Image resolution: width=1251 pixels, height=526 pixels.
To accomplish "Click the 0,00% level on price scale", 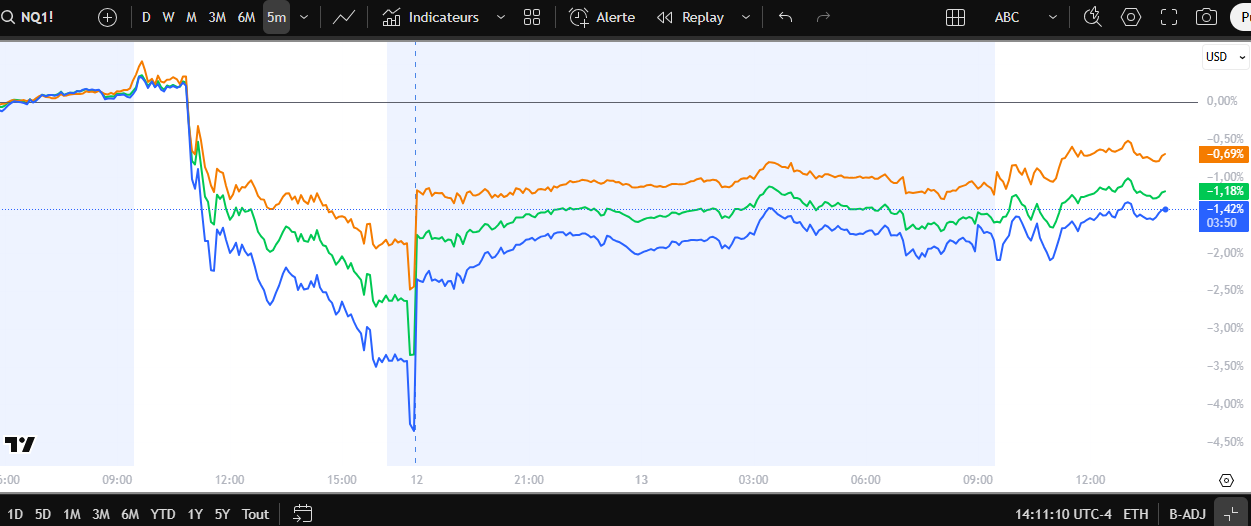I will pos(1223,101).
